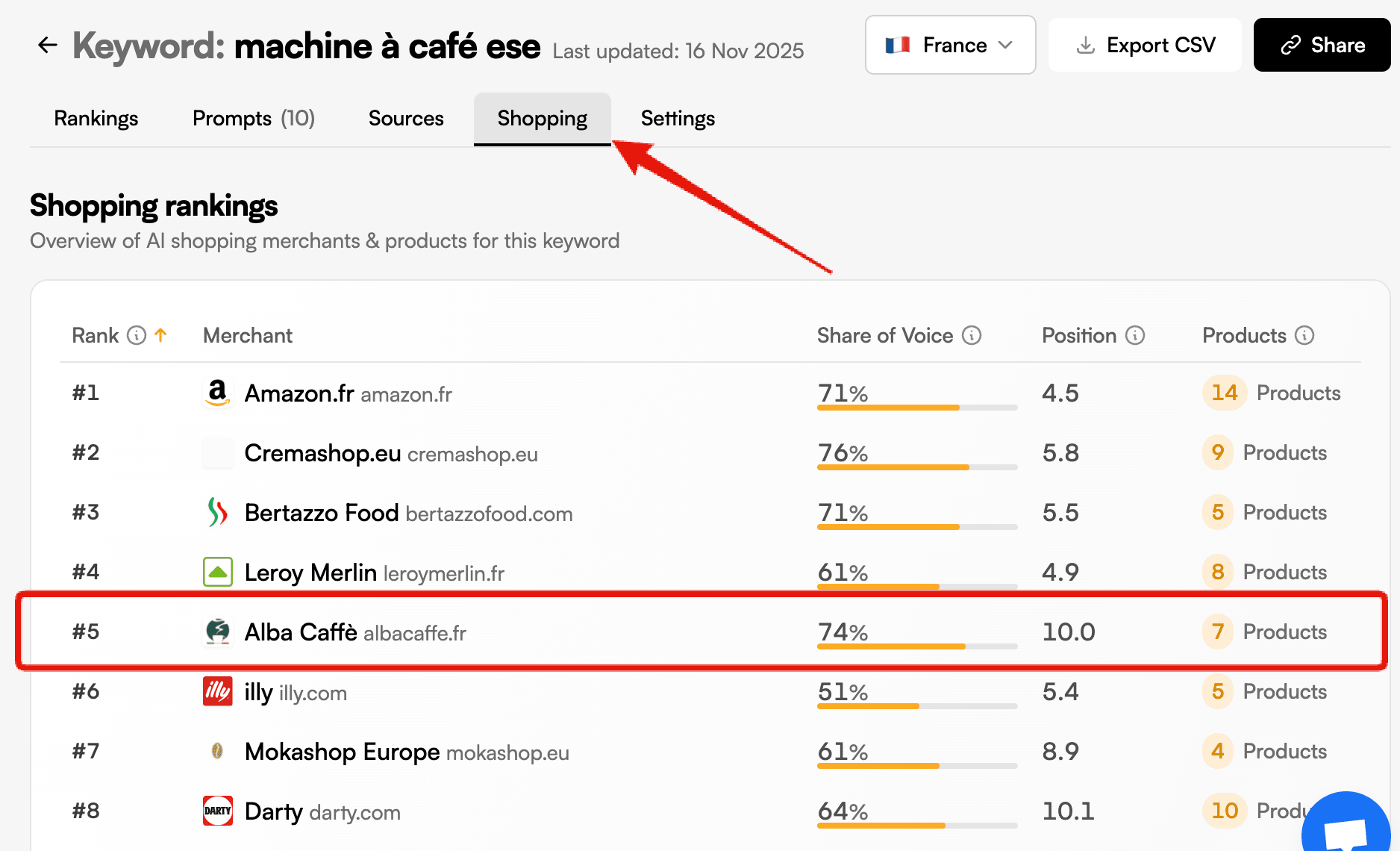Open Amazon.fr 71% share of voice link
This screenshot has height=851, width=1400.
(842, 393)
